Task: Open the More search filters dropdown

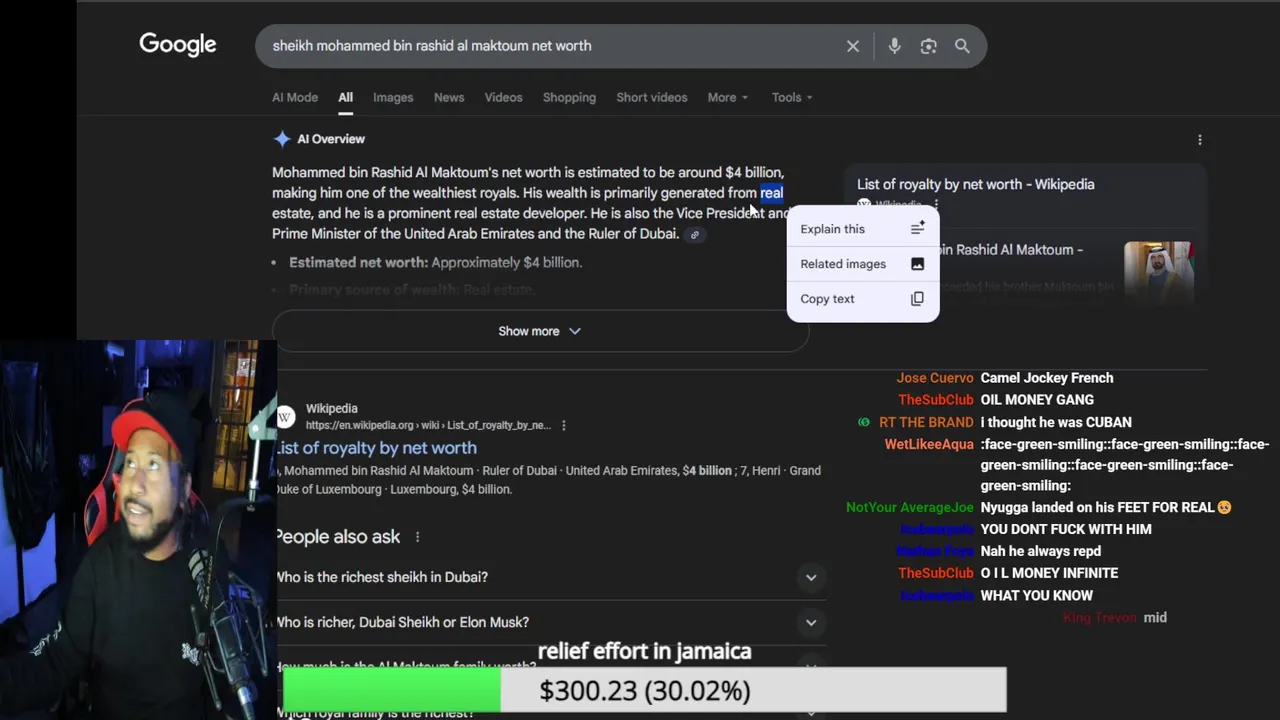Action: [x=727, y=97]
